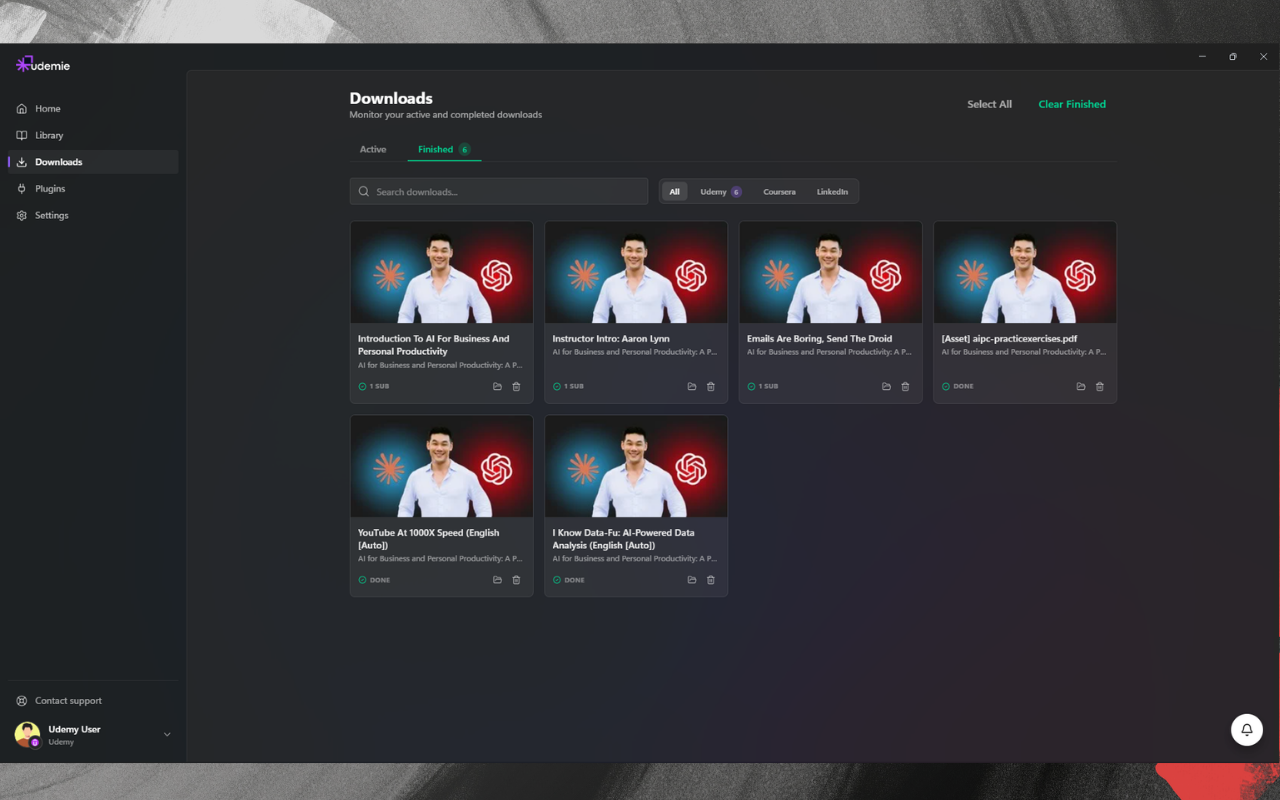Filter downloads by Udemy
This screenshot has height=800, width=1280.
pyautogui.click(x=720, y=192)
